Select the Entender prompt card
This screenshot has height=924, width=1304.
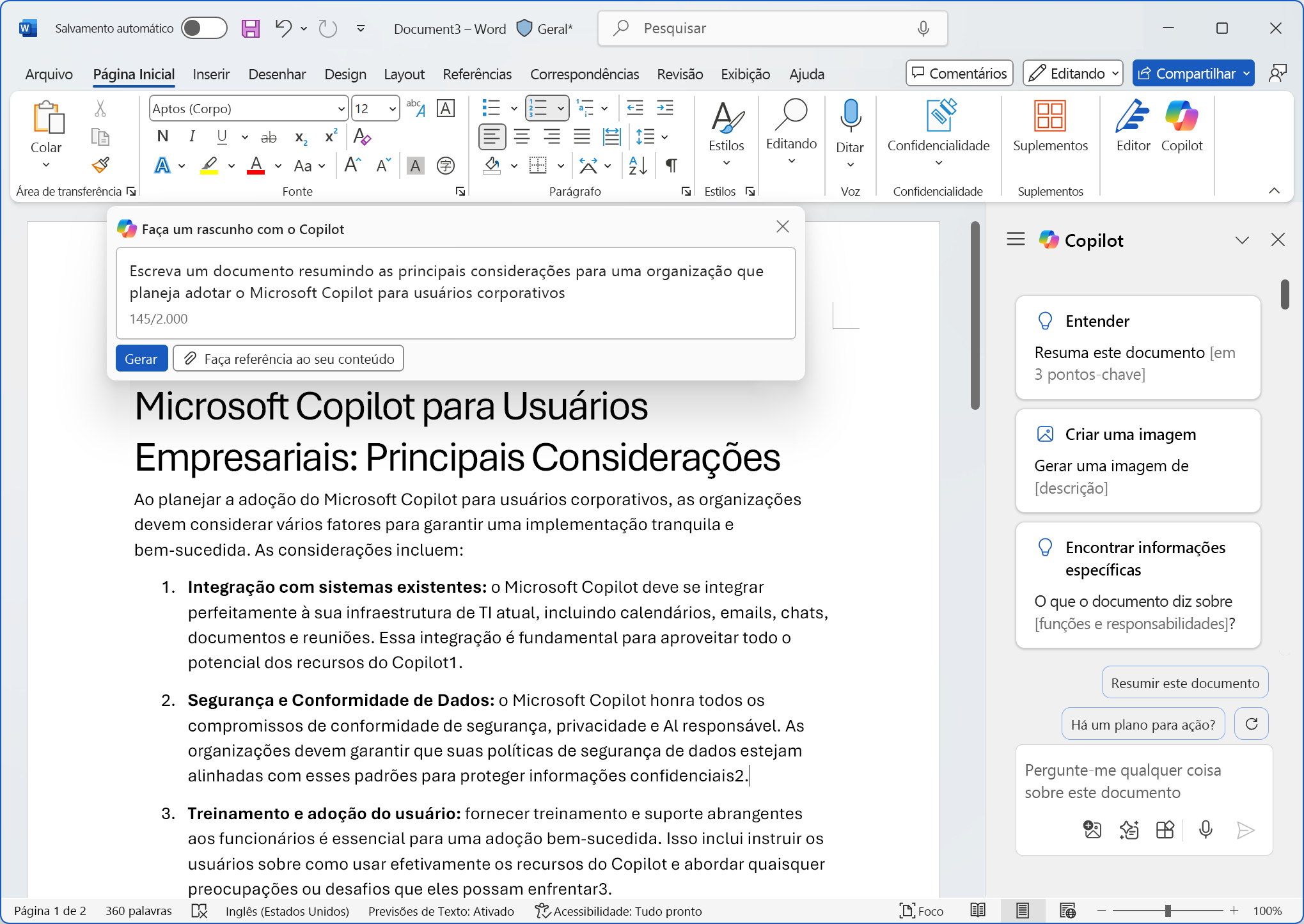pos(1138,347)
